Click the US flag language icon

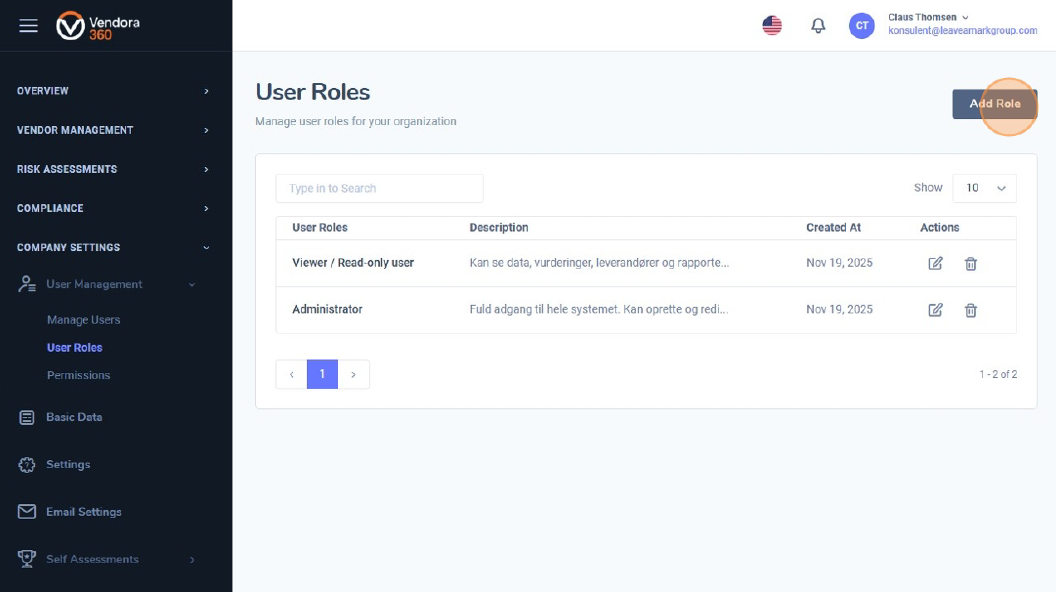772,26
